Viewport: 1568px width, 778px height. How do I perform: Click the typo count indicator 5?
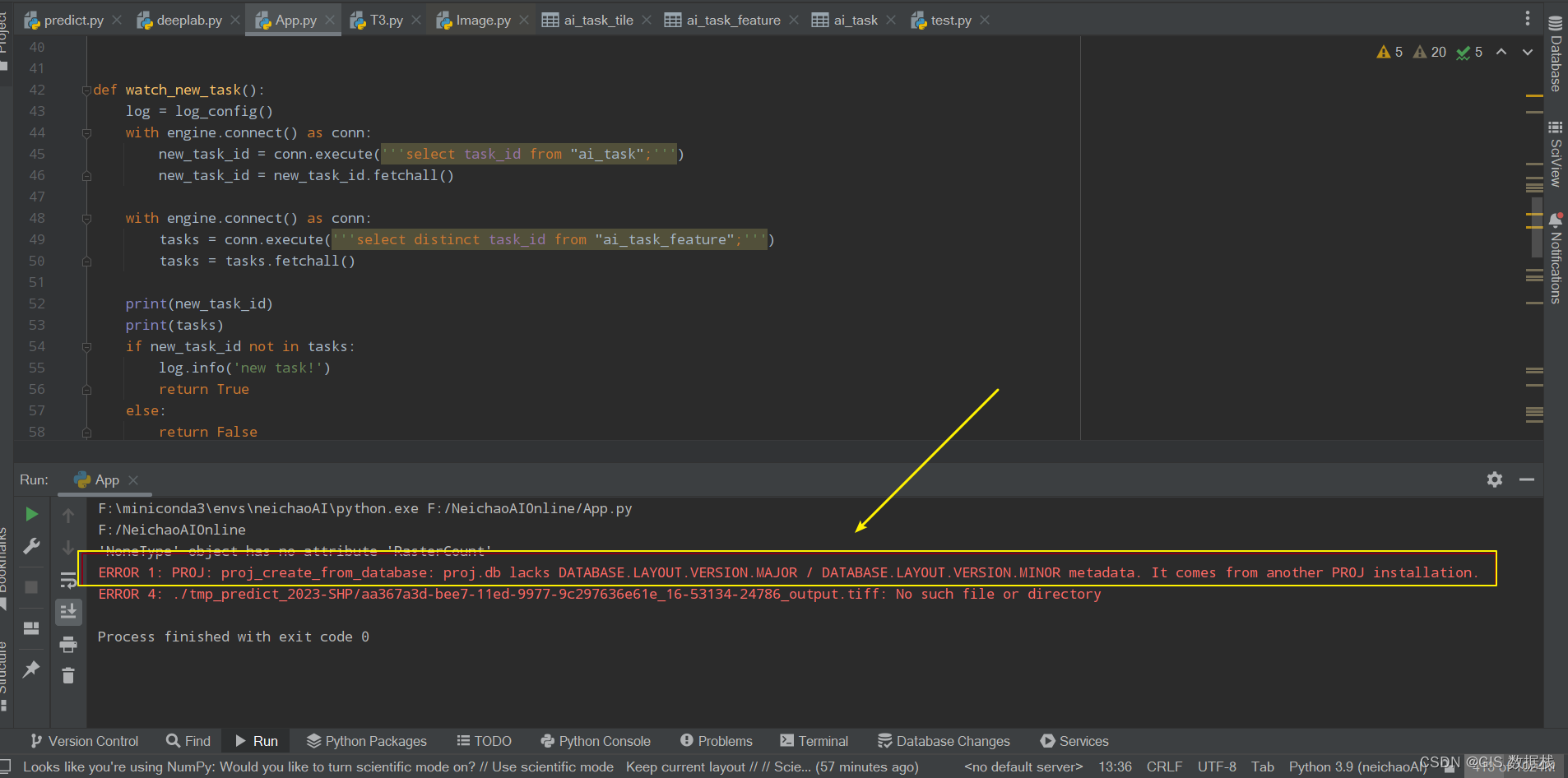[1469, 52]
